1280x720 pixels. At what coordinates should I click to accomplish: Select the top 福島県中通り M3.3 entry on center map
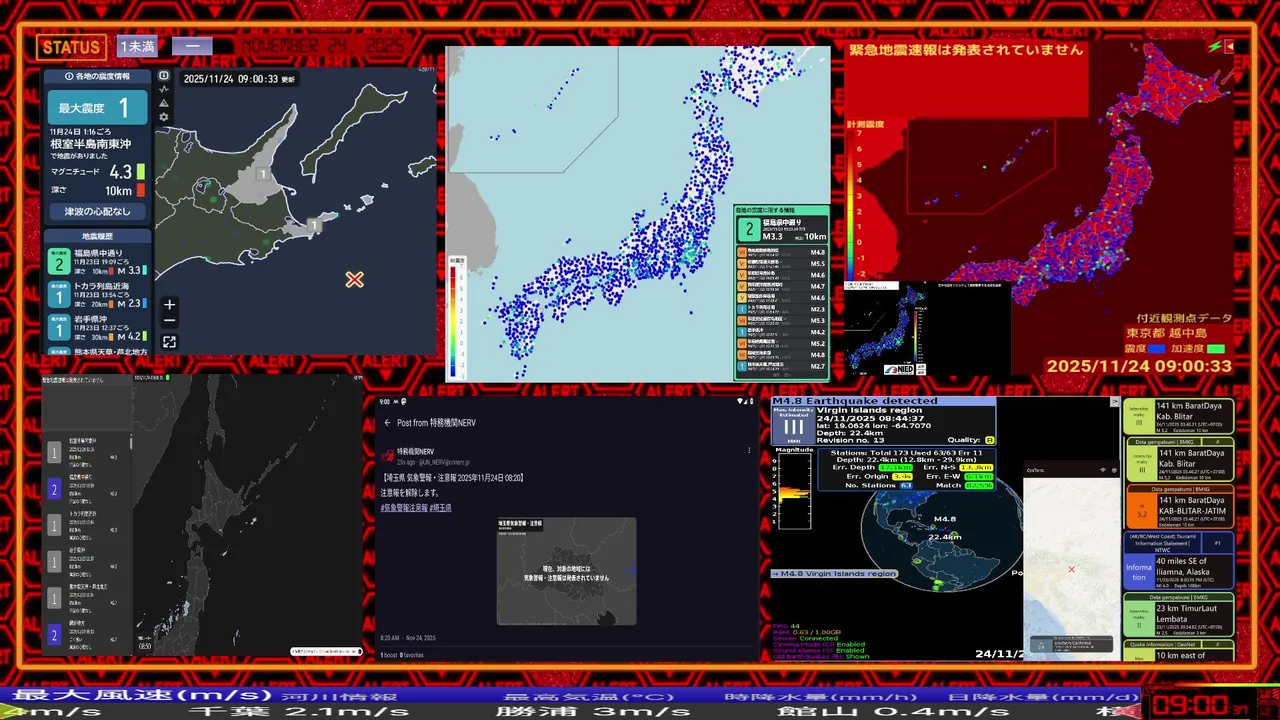(782, 231)
